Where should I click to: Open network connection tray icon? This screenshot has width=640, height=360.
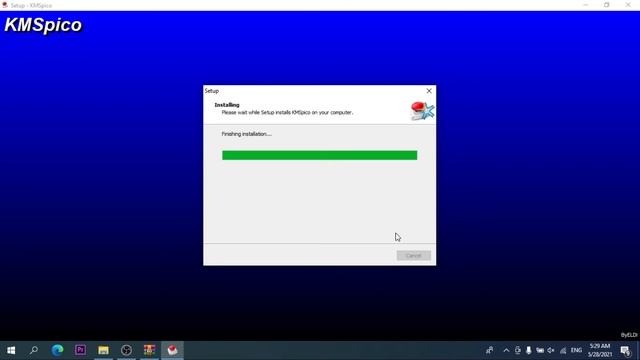coord(563,350)
